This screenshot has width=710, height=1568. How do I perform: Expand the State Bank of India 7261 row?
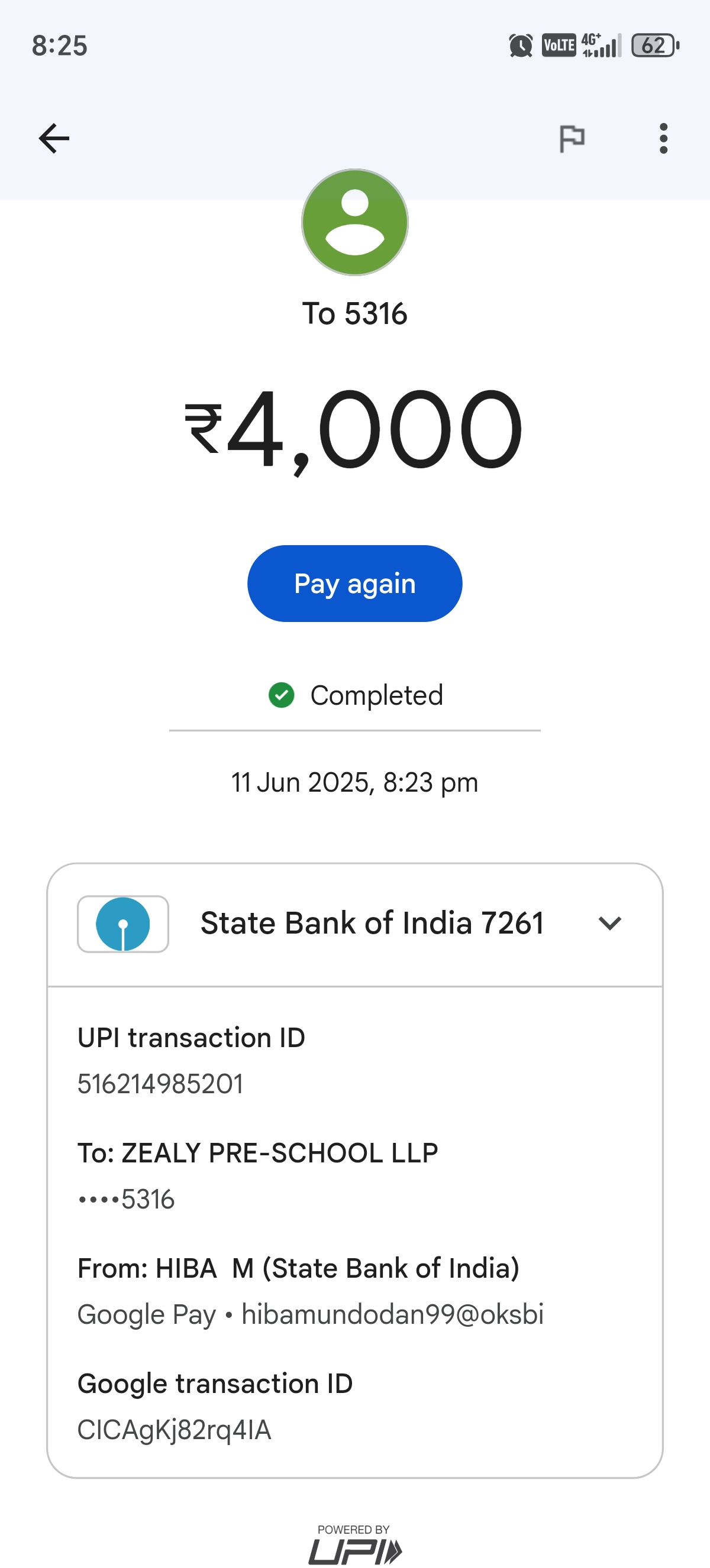tap(372, 924)
